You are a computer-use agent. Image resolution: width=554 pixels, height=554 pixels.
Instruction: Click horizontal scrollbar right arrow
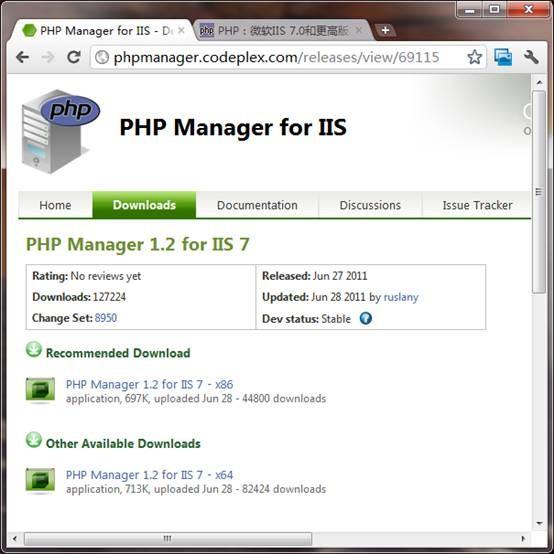(x=523, y=538)
